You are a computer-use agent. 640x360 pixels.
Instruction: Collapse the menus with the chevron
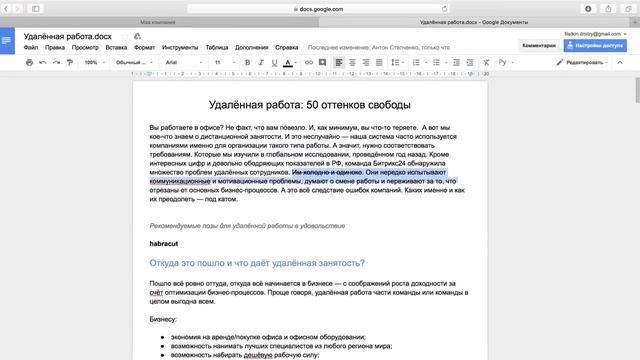(620, 62)
